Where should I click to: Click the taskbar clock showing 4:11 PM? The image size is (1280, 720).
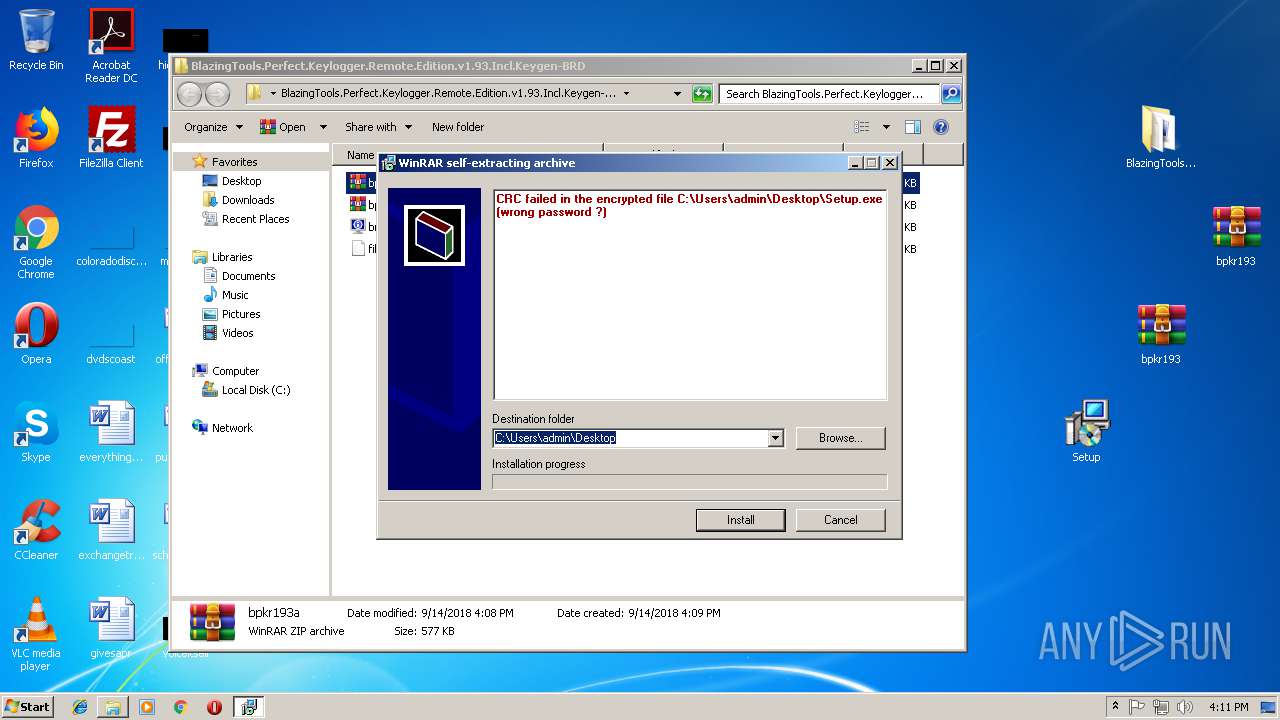1228,707
